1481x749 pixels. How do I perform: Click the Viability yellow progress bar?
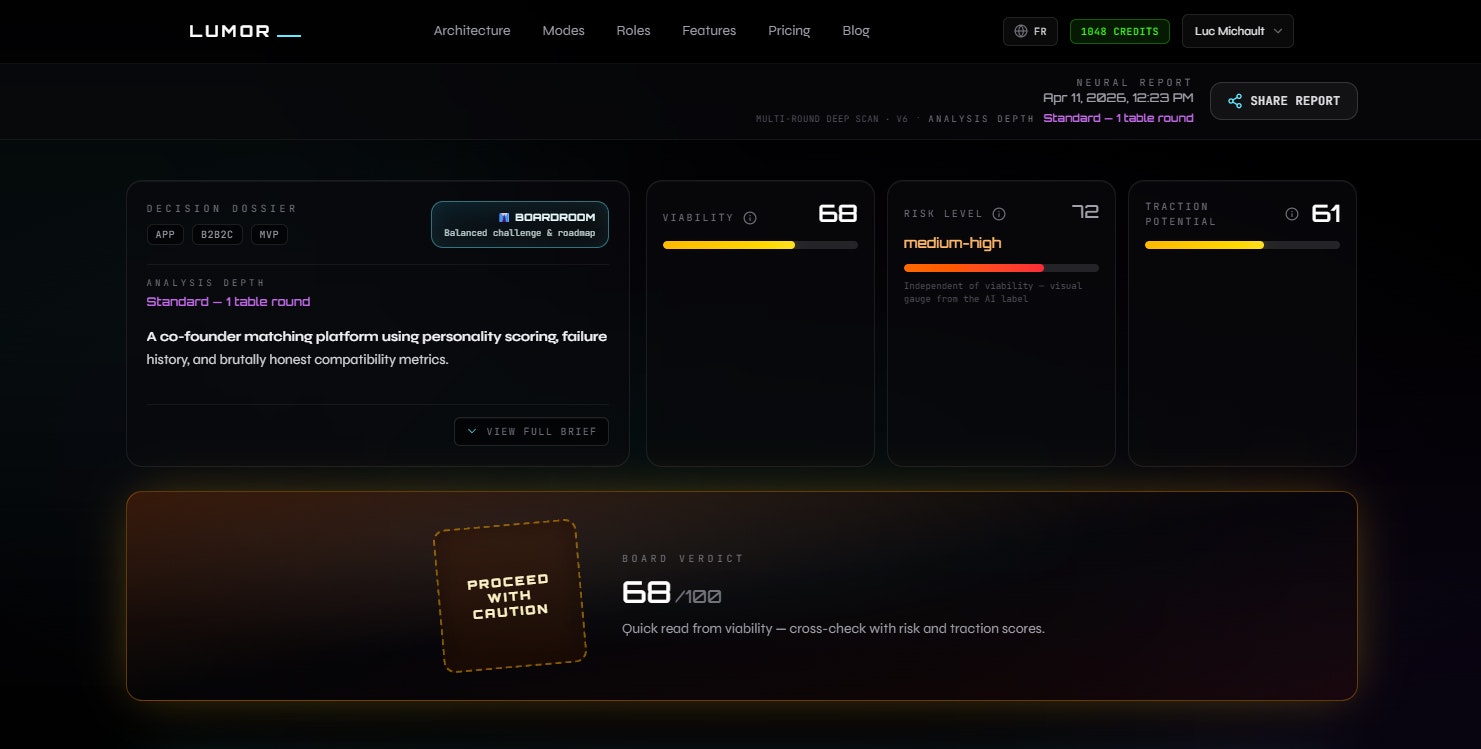tap(760, 245)
